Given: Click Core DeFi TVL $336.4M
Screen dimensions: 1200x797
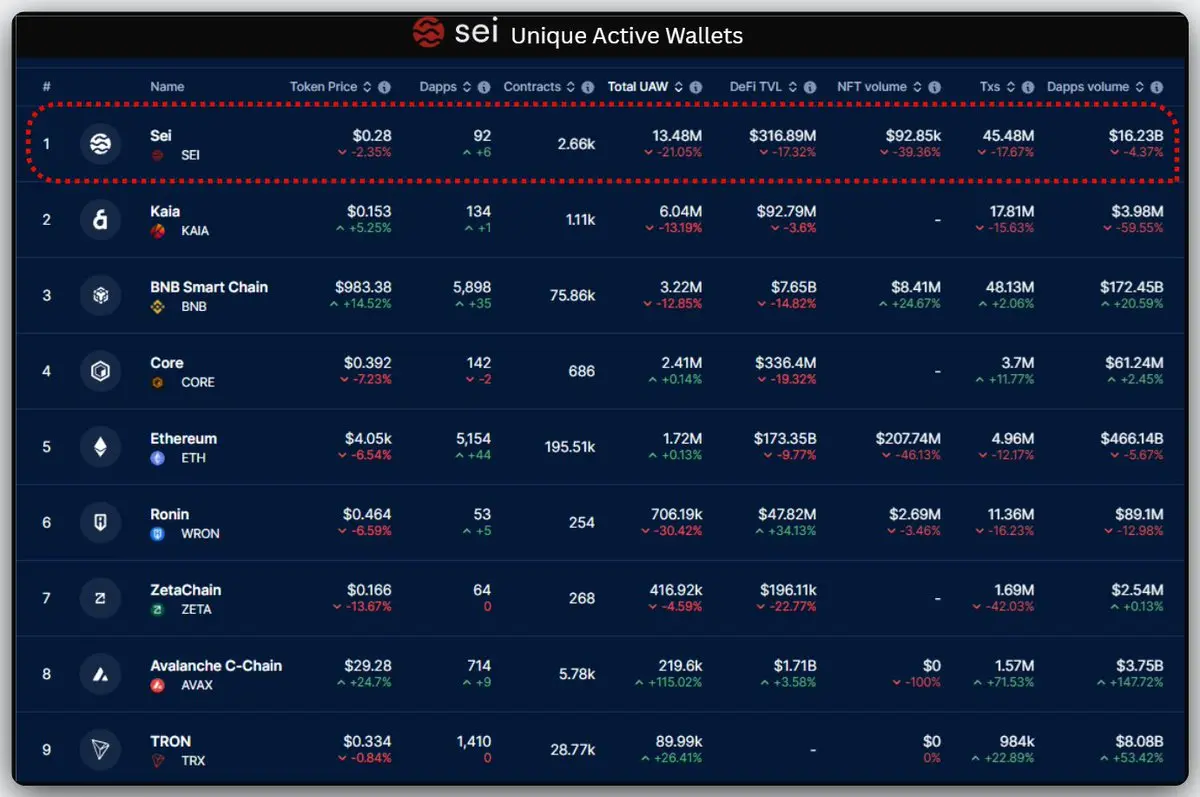Looking at the screenshot, I should (786, 363).
